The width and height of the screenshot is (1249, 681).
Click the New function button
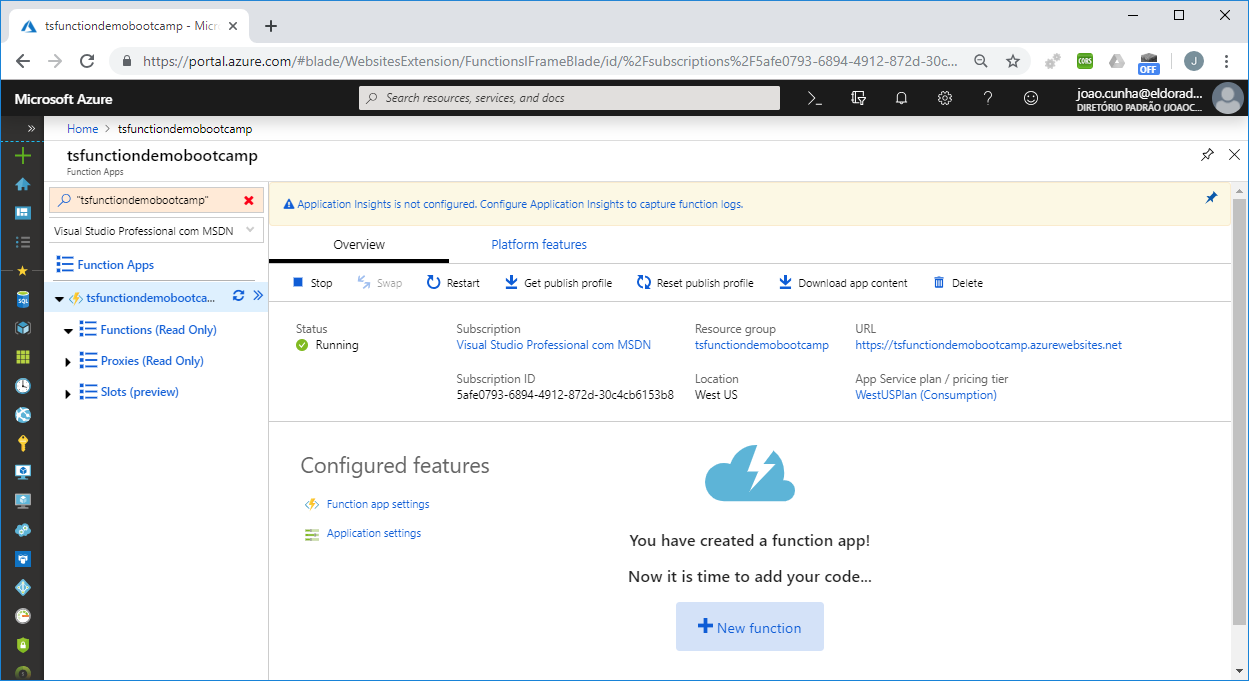pos(750,627)
